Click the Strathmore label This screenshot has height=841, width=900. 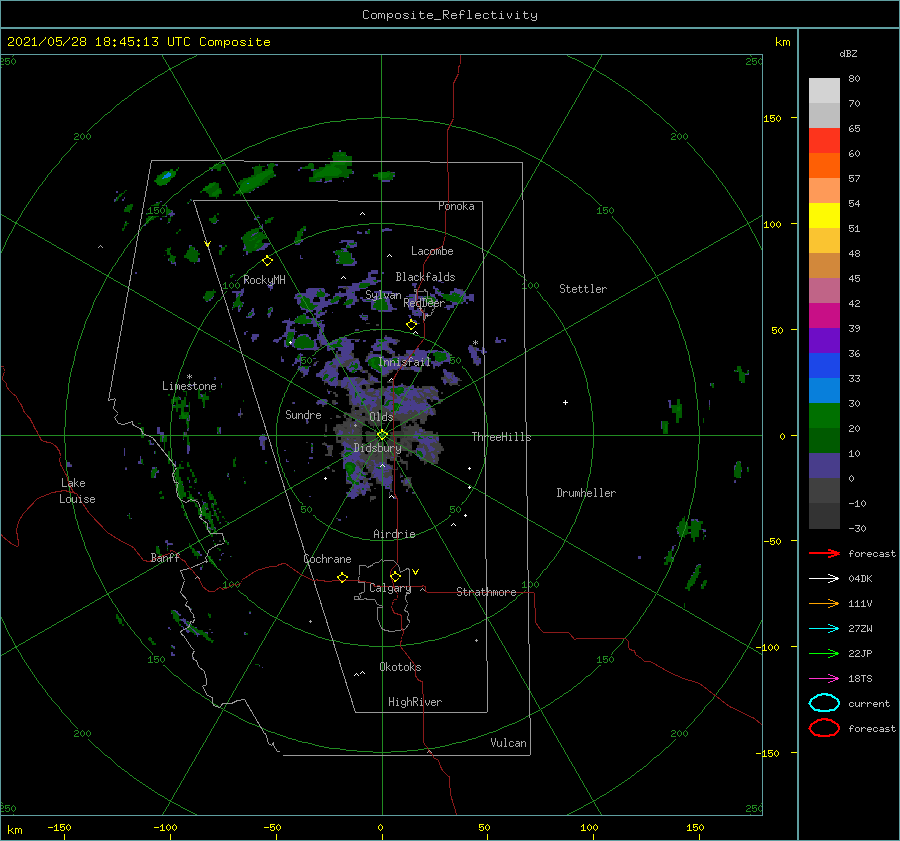pos(486,592)
